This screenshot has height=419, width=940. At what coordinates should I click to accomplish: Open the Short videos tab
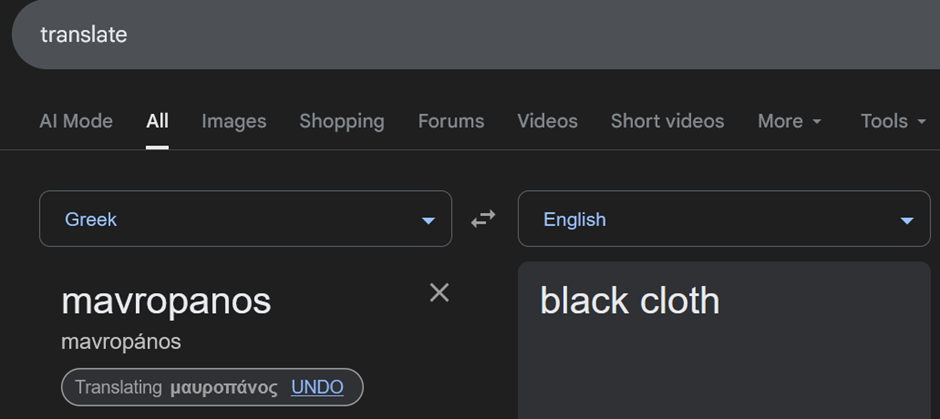(667, 121)
